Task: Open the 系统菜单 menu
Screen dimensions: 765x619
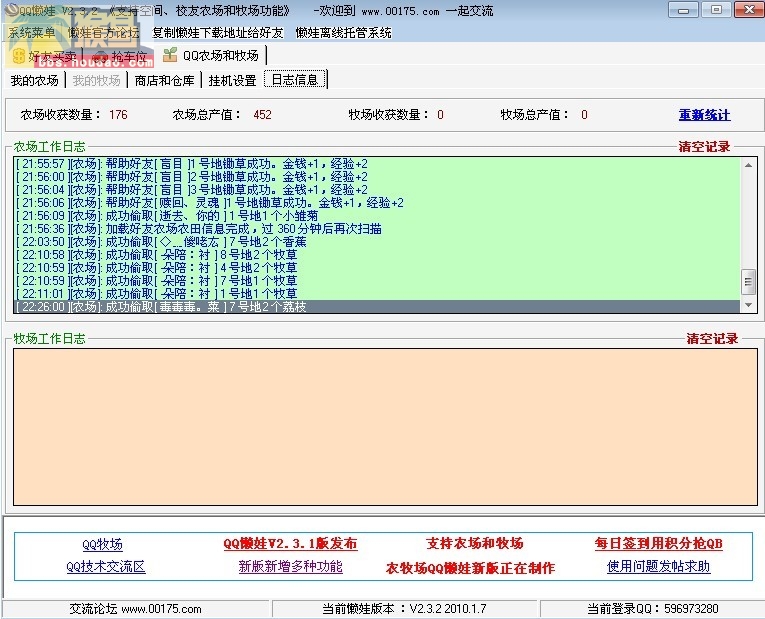Action: pyautogui.click(x=32, y=33)
